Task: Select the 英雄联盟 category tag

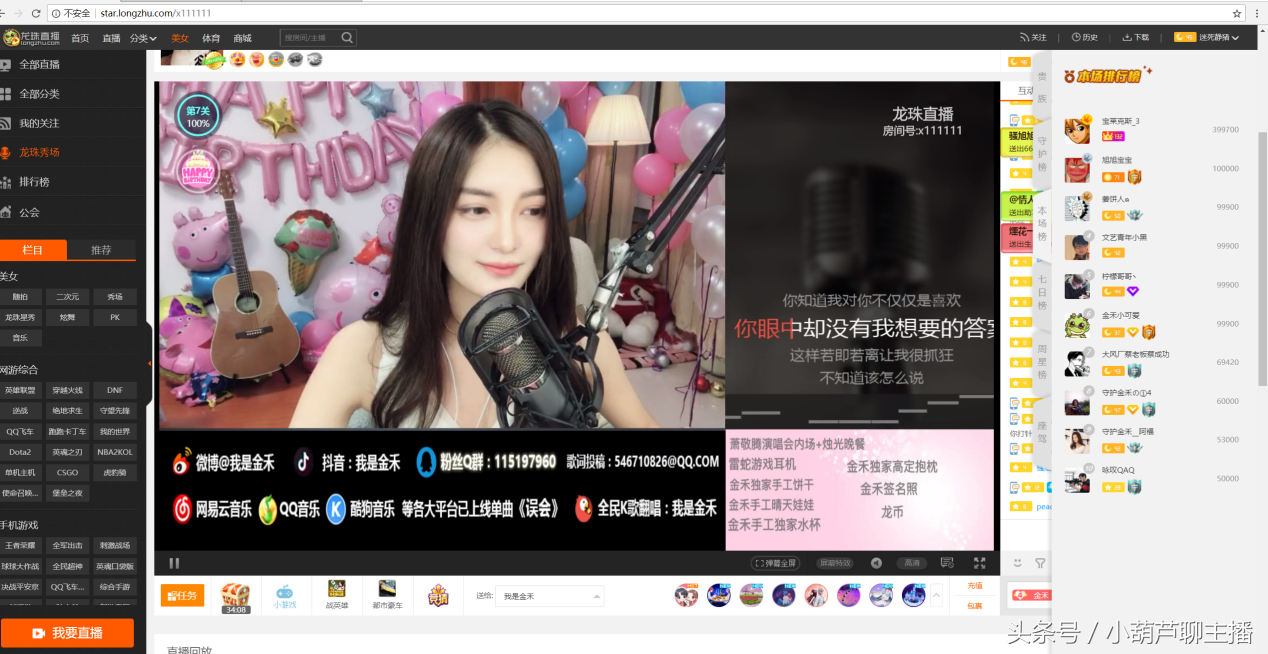Action: tap(20, 390)
